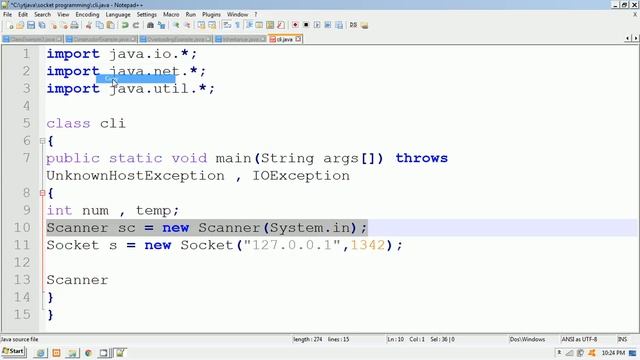Open the View menu
This screenshot has width=640, height=360.
point(63,14)
